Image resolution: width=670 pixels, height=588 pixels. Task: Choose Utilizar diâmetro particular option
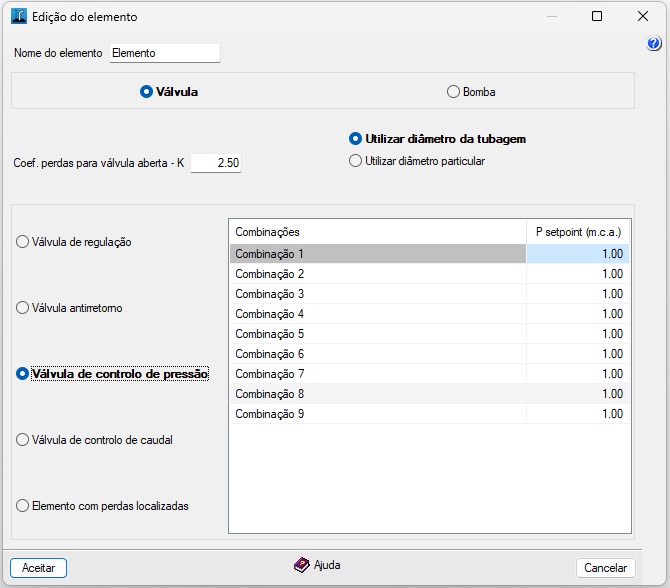tap(355, 161)
